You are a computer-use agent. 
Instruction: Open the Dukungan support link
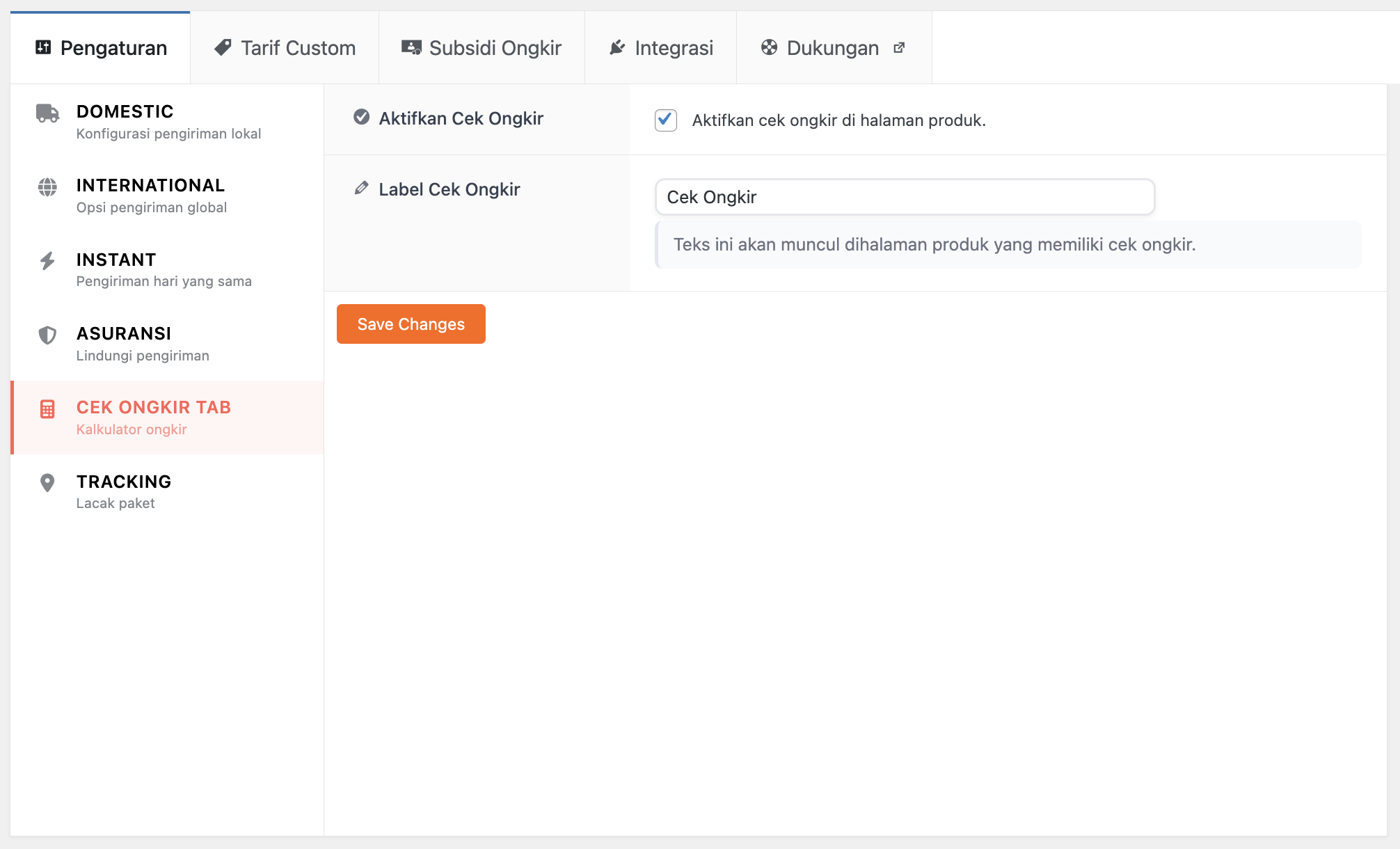832,48
